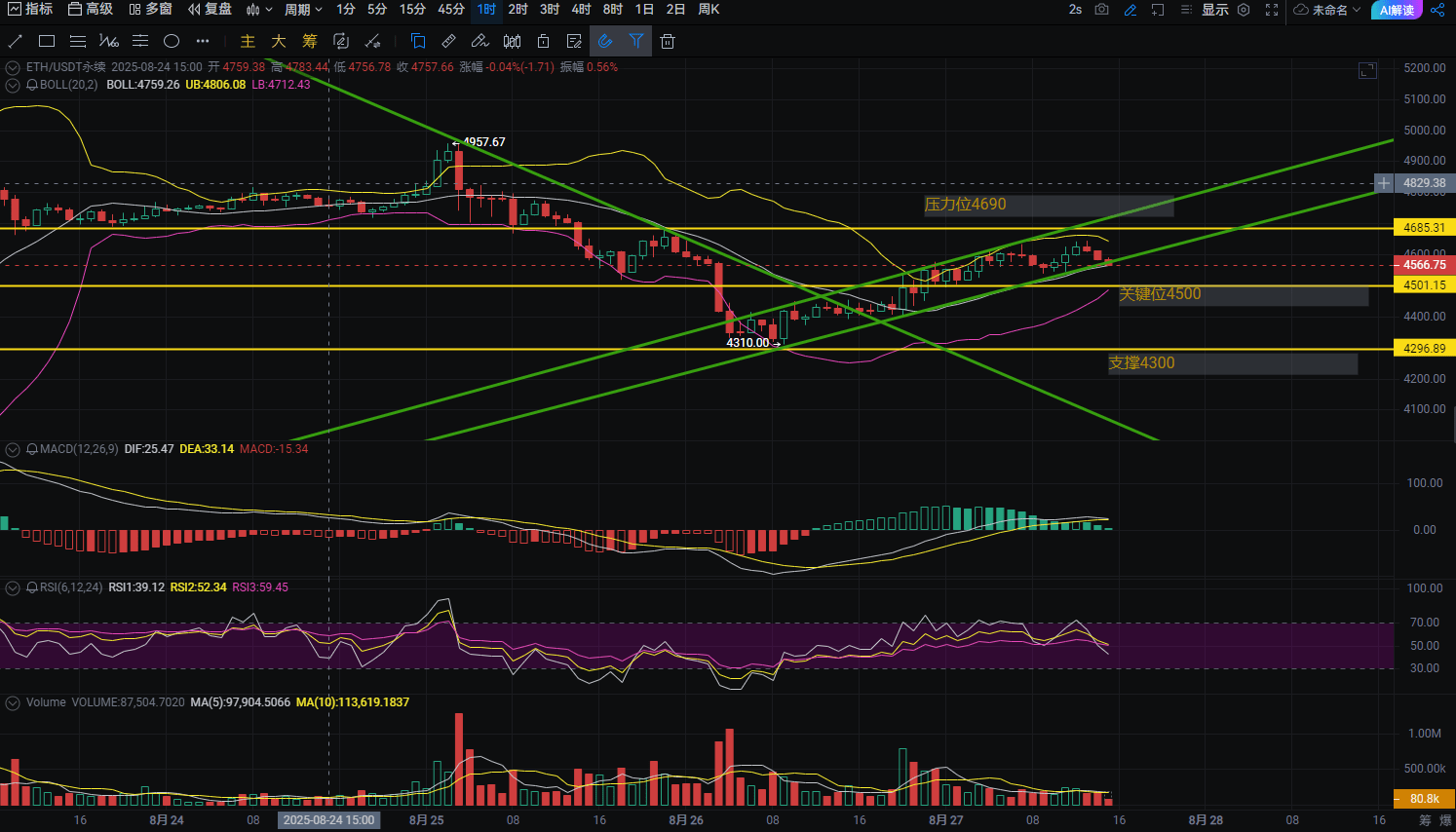Collapse the Volume indicator pane
The width and height of the screenshot is (1456, 832).
(13, 702)
